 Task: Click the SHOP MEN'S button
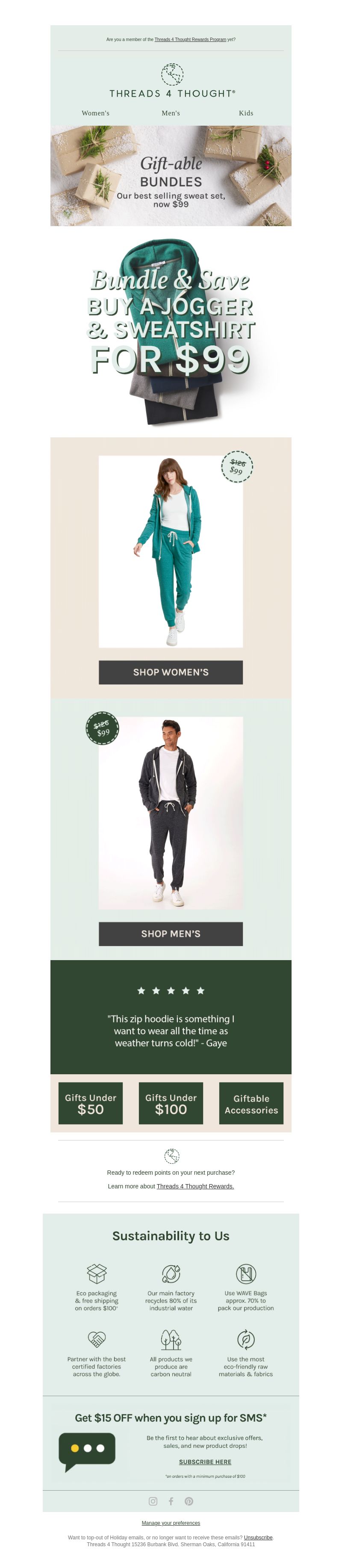click(x=171, y=934)
